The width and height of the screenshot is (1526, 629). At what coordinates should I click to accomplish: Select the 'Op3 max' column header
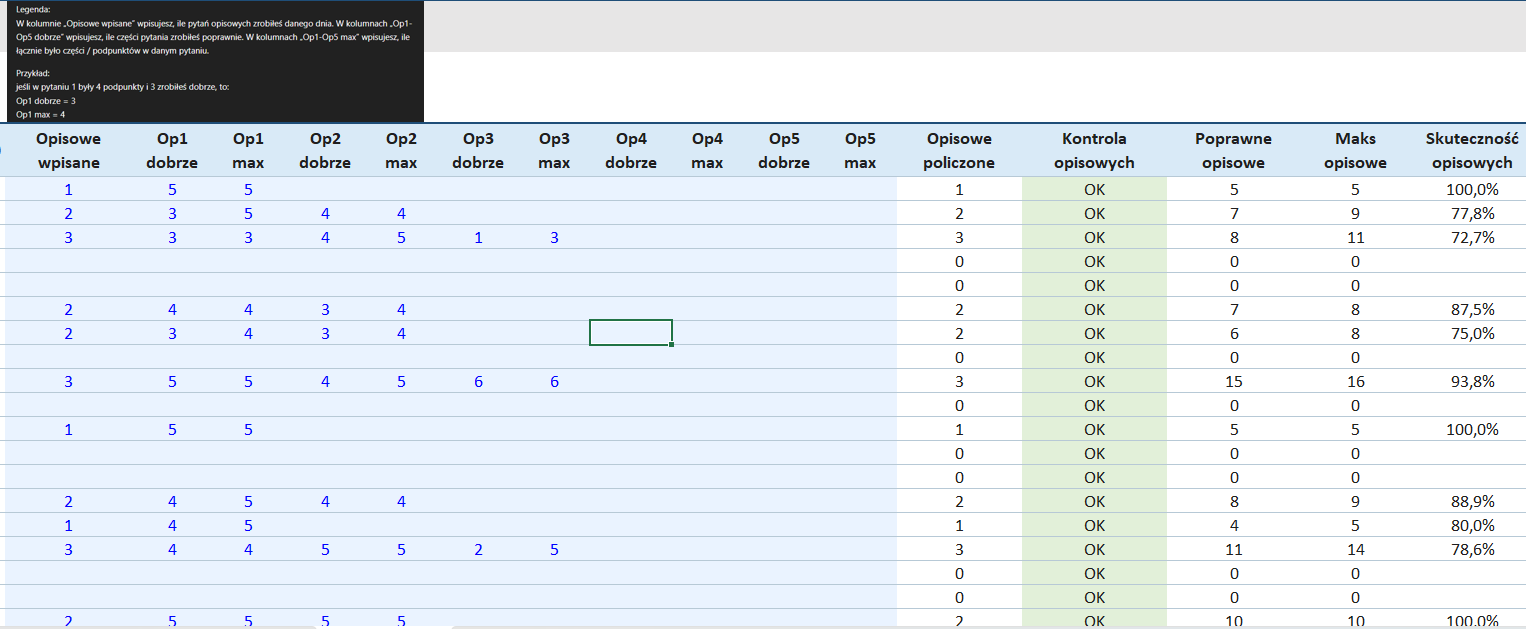554,150
